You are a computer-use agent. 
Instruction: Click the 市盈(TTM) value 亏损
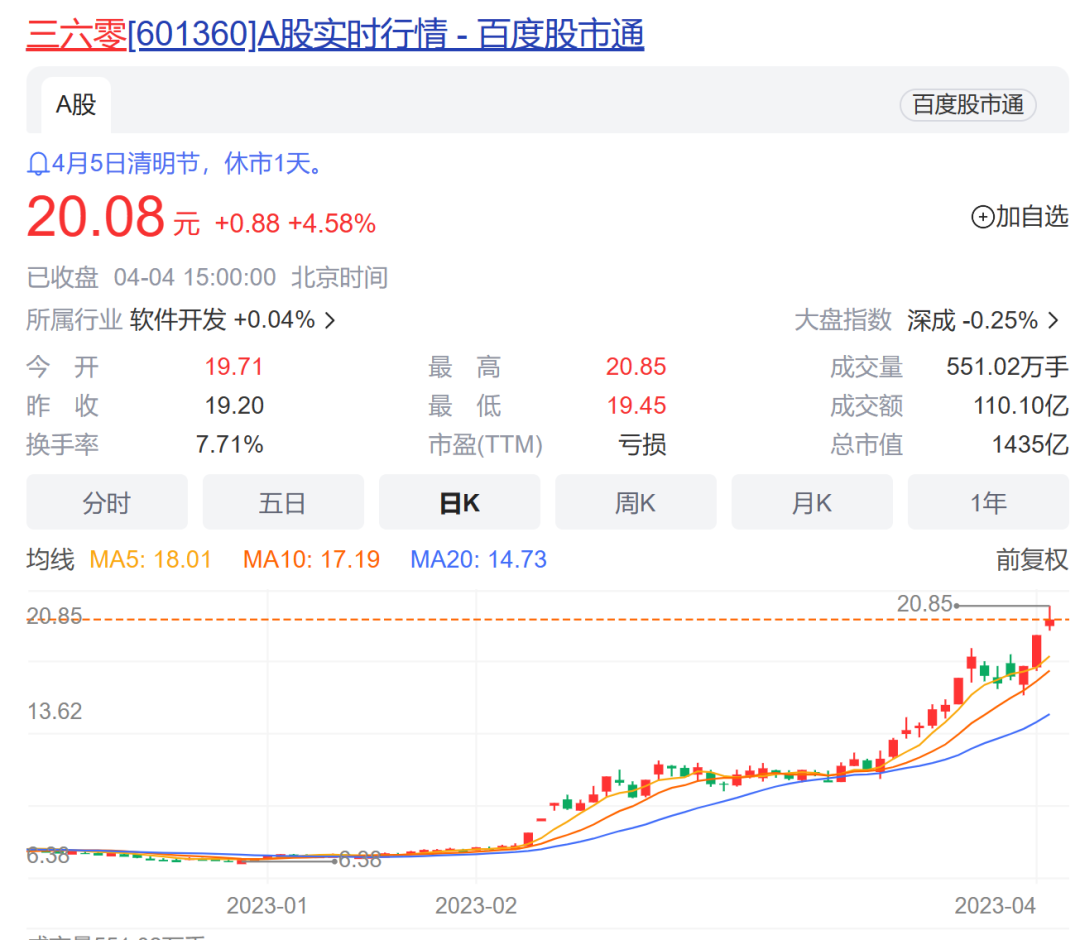point(642,444)
